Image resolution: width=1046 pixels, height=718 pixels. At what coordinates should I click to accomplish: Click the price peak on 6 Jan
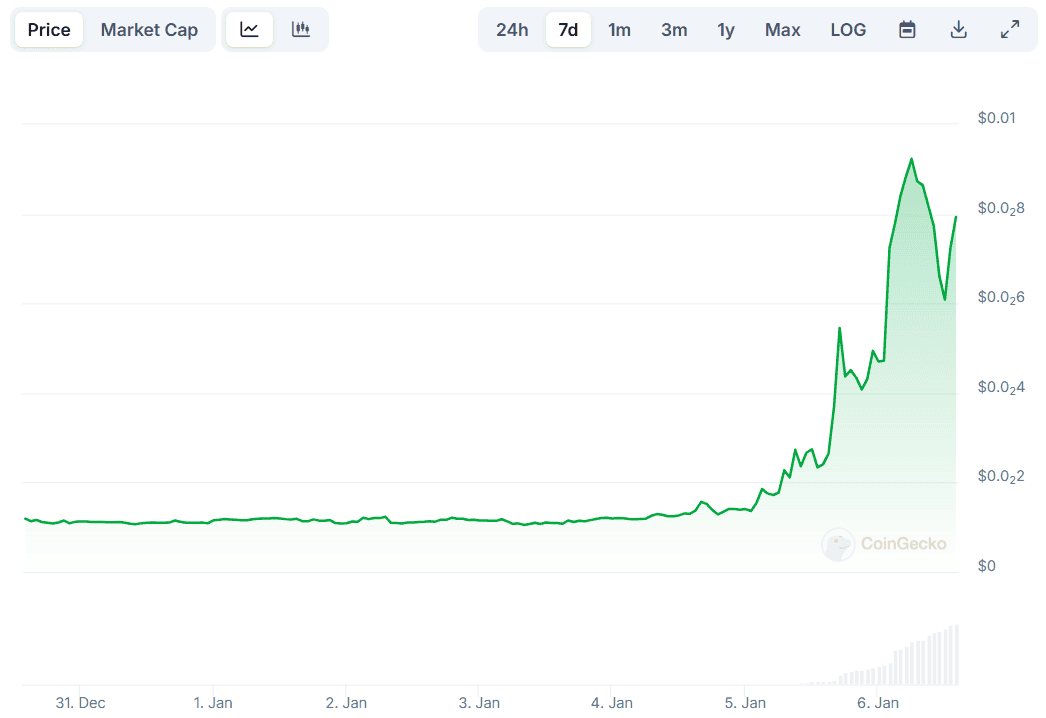[911, 159]
